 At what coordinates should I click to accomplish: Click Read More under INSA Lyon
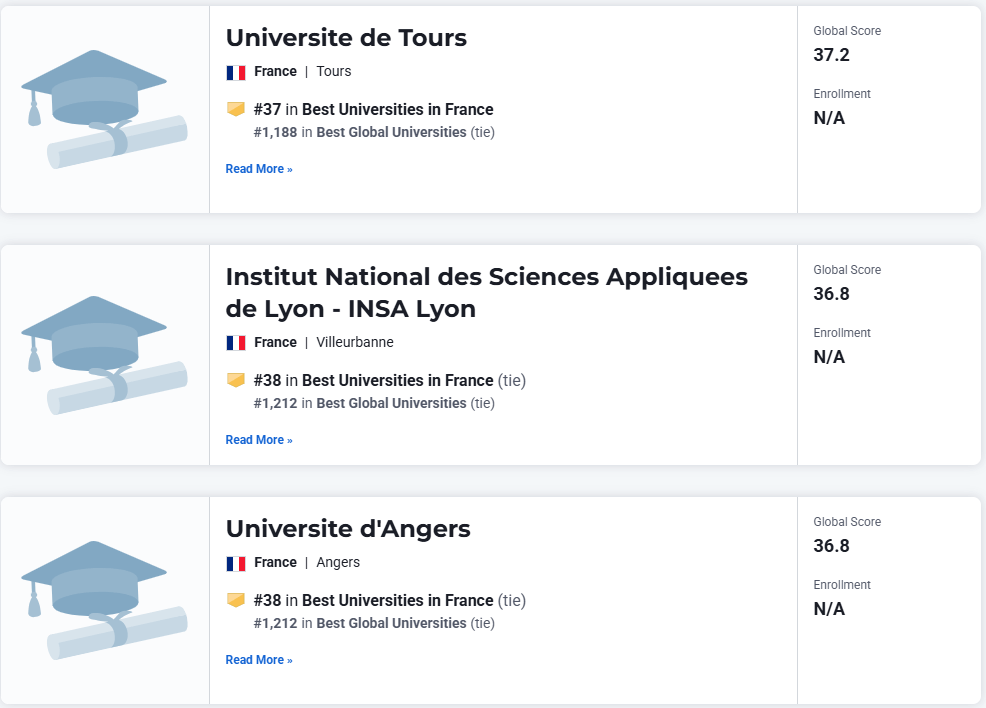pos(259,440)
